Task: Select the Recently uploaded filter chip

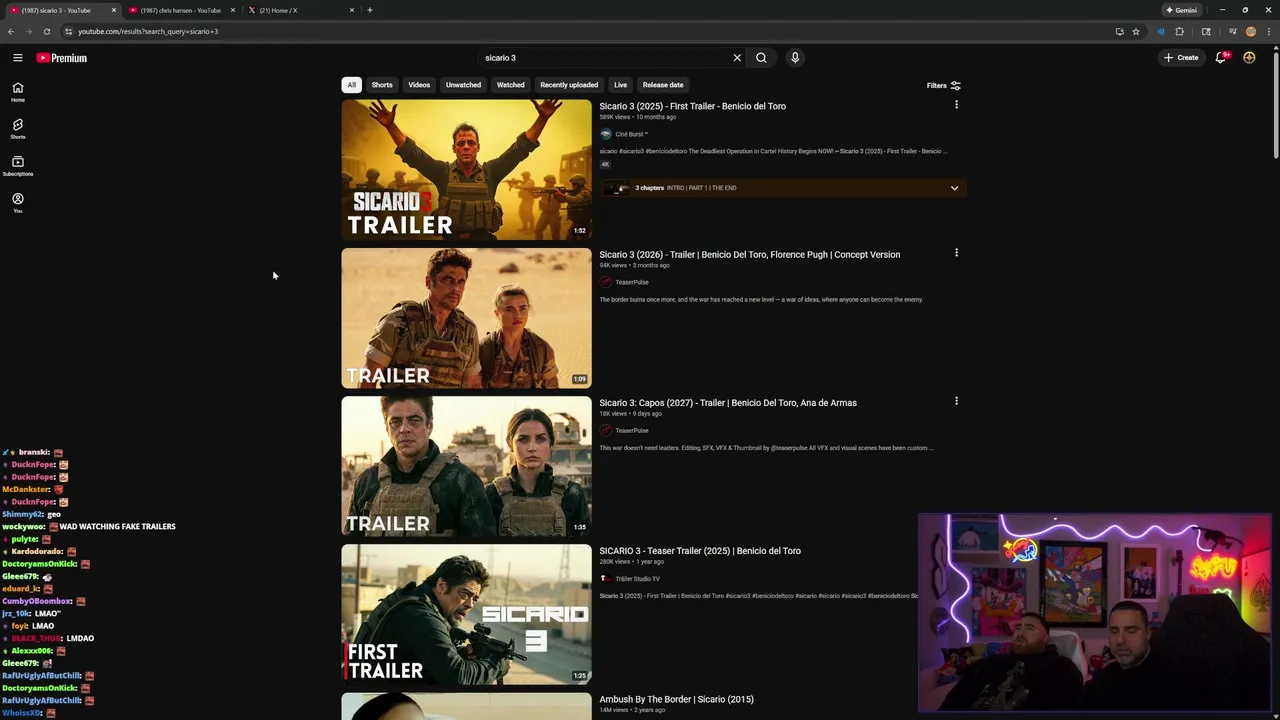Action: [569, 85]
